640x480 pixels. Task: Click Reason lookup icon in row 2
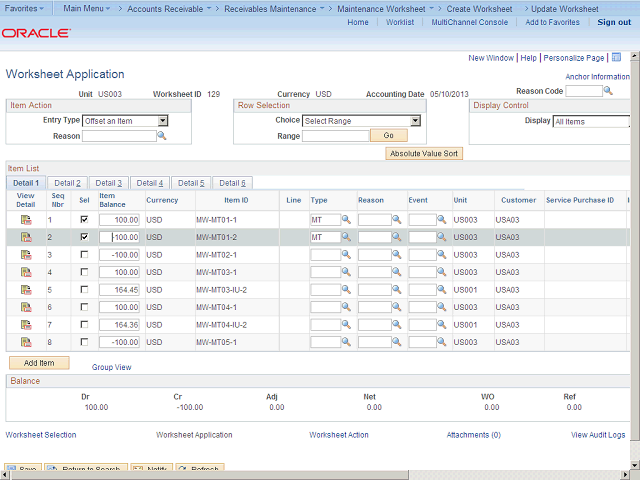pyautogui.click(x=396, y=237)
